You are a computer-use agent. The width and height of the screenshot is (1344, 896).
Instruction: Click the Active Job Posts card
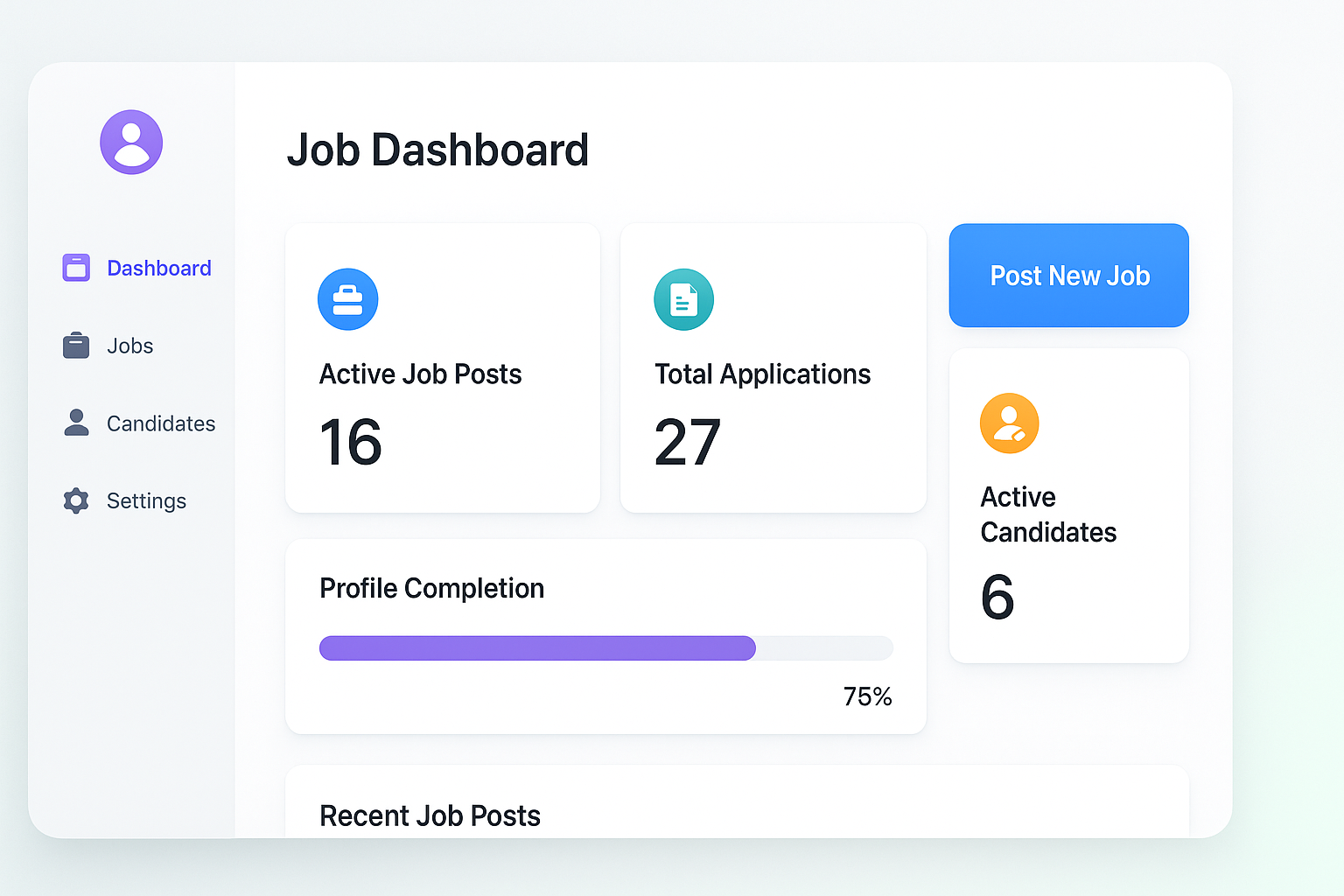(442, 367)
